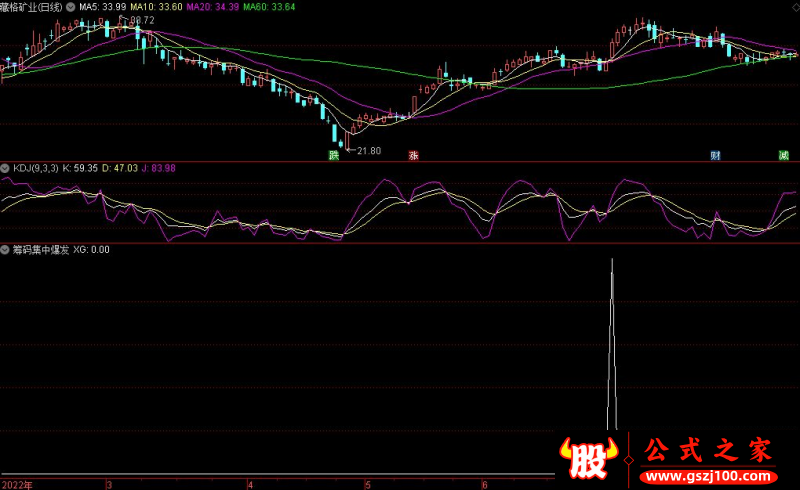
Task: Expand the KDJ(9,3,3) indicator dropdown arrow
Action: (x=5, y=168)
